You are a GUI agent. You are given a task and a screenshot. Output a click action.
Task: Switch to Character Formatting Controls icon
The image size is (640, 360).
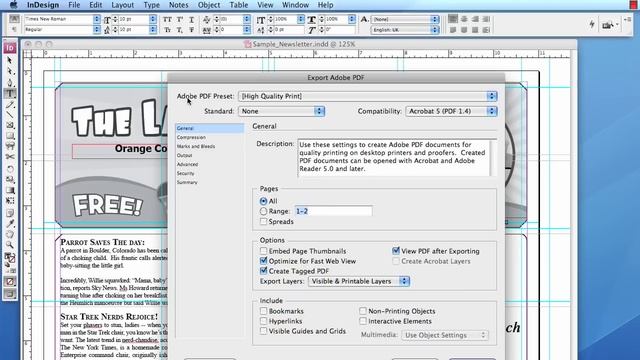click(x=14, y=19)
